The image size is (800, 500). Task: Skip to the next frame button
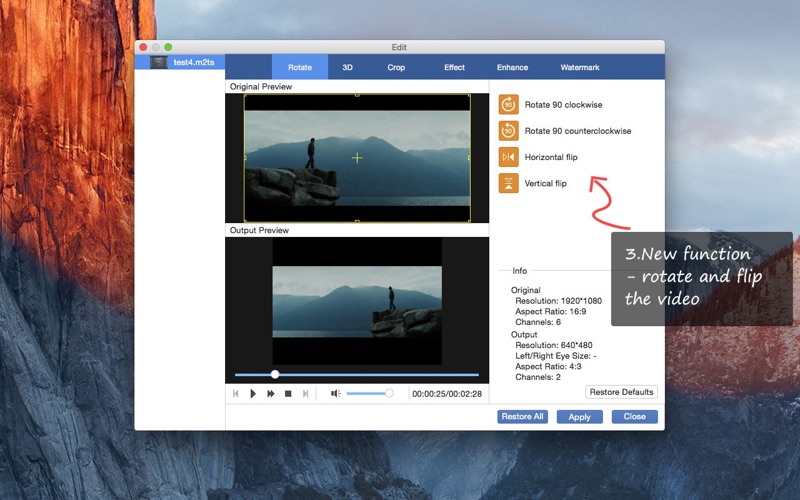(x=306, y=394)
